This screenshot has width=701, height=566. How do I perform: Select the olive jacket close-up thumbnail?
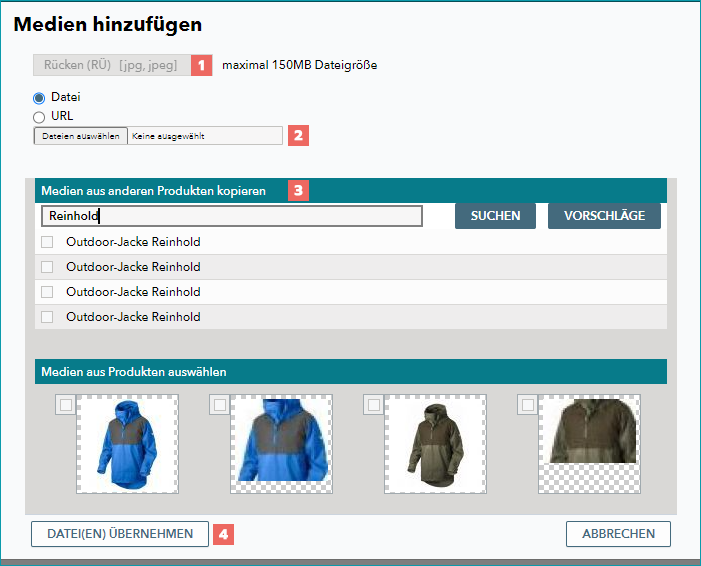tap(589, 444)
